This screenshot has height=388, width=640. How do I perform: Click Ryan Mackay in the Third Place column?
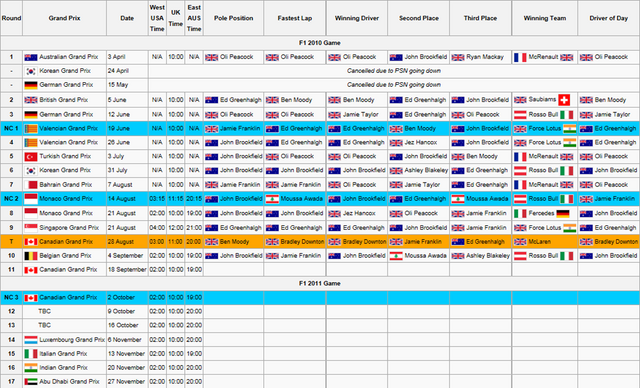(485, 57)
